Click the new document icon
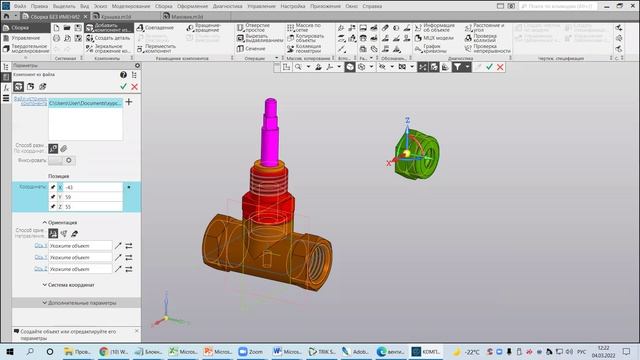 click(56, 28)
